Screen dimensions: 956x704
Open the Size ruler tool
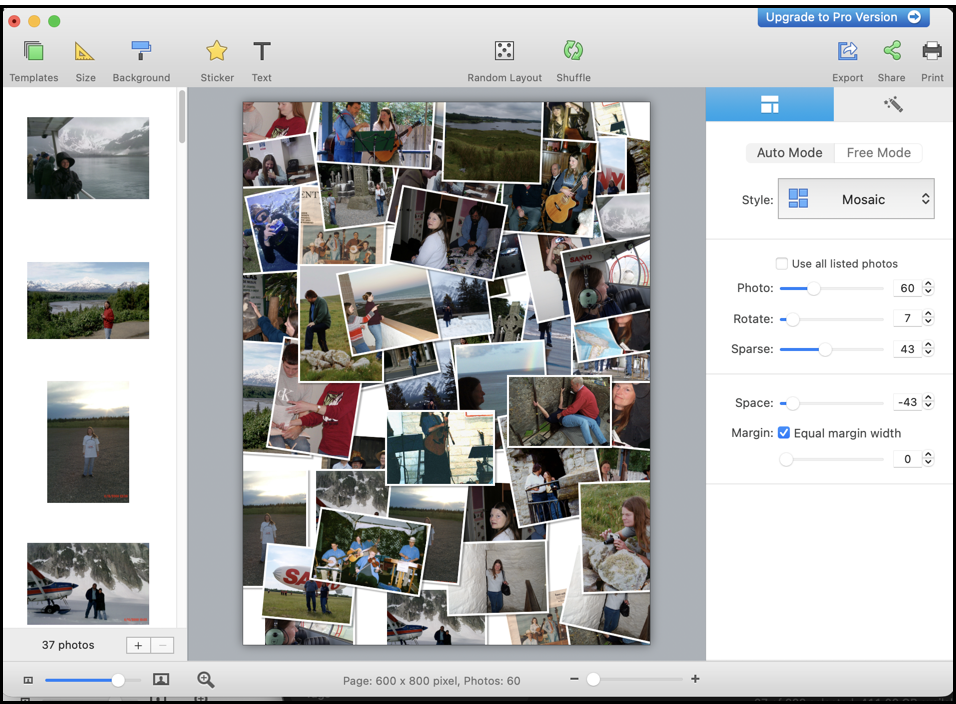pyautogui.click(x=85, y=60)
